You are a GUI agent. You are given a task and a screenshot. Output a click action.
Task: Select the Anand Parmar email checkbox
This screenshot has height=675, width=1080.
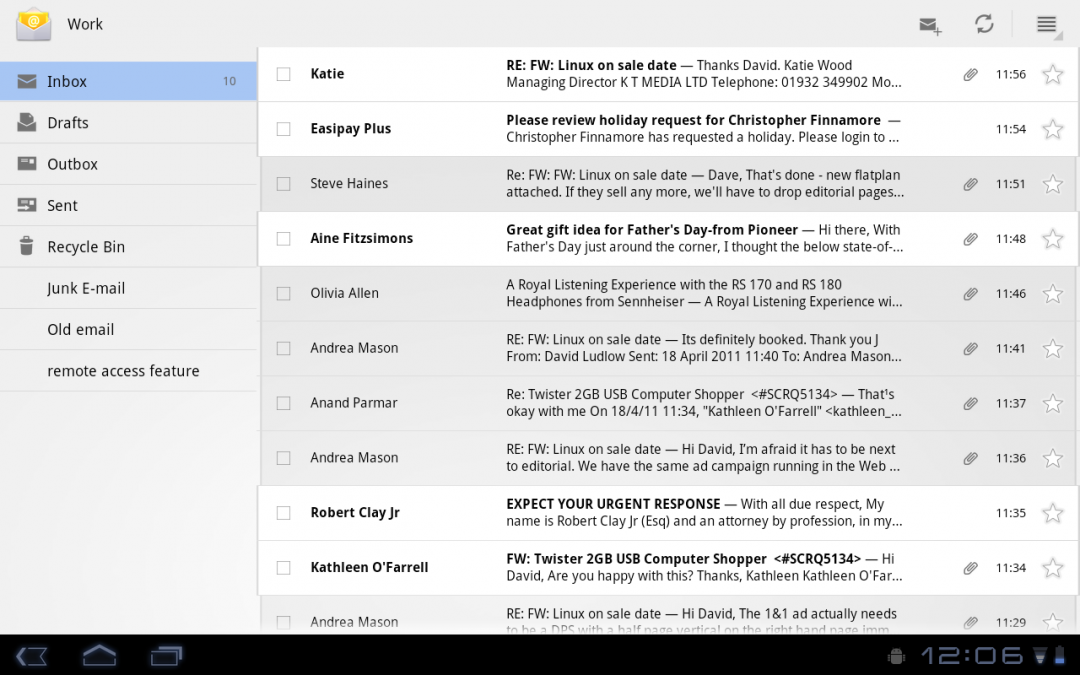(283, 403)
